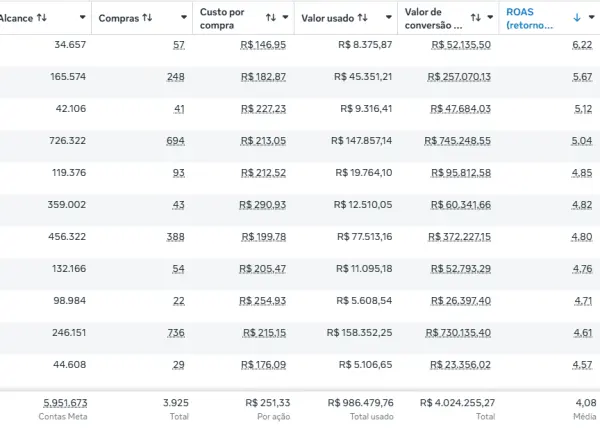Image resolution: width=600 pixels, height=434 pixels.
Task: Open purchases value 736
Action: click(176, 333)
